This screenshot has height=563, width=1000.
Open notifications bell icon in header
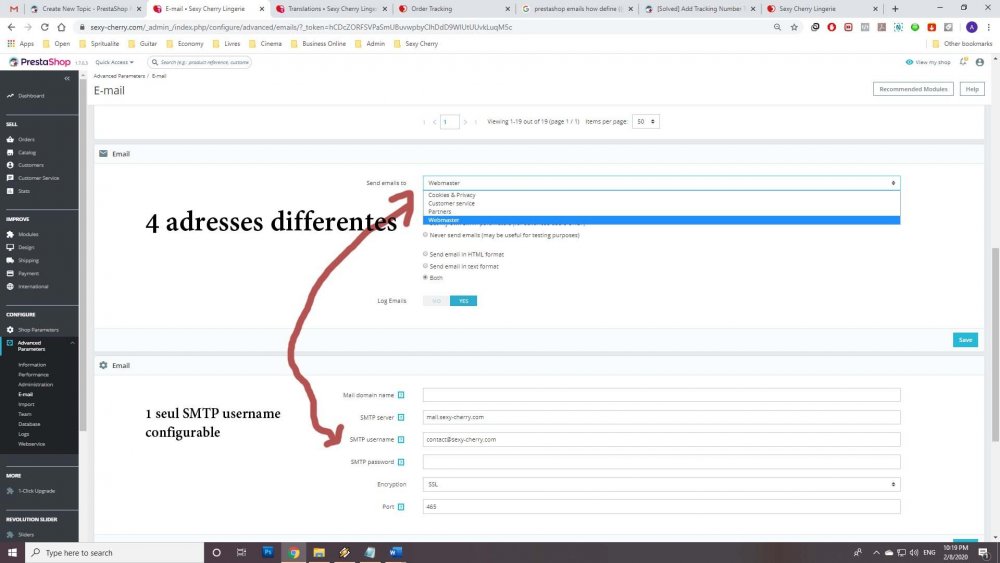coord(963,62)
